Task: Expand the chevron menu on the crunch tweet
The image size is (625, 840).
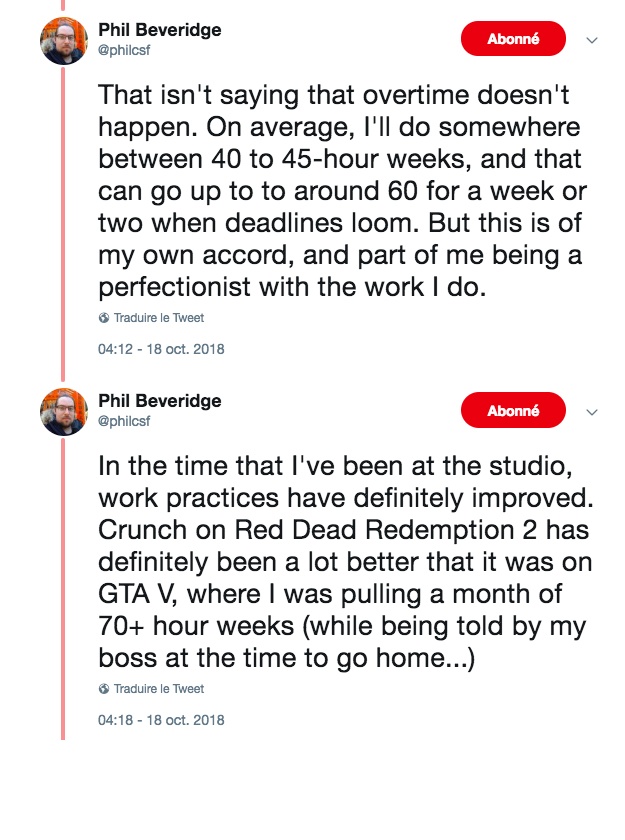Action: pyautogui.click(x=591, y=411)
